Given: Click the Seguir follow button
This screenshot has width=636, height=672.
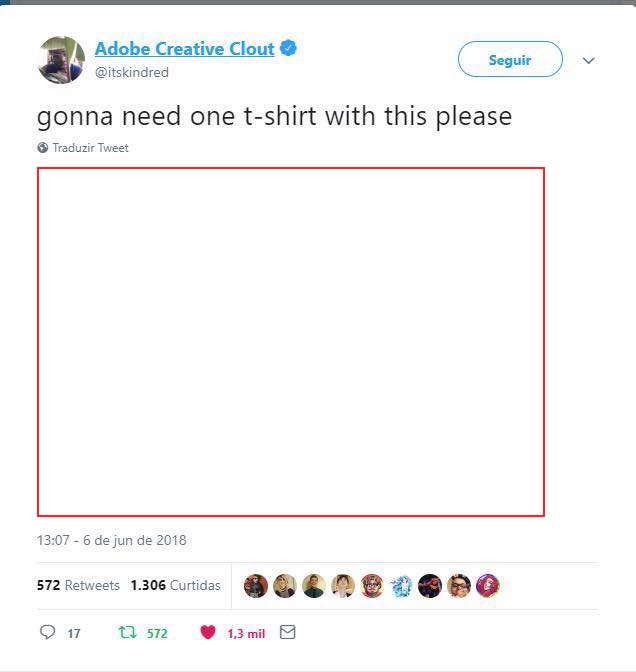Looking at the screenshot, I should [510, 59].
